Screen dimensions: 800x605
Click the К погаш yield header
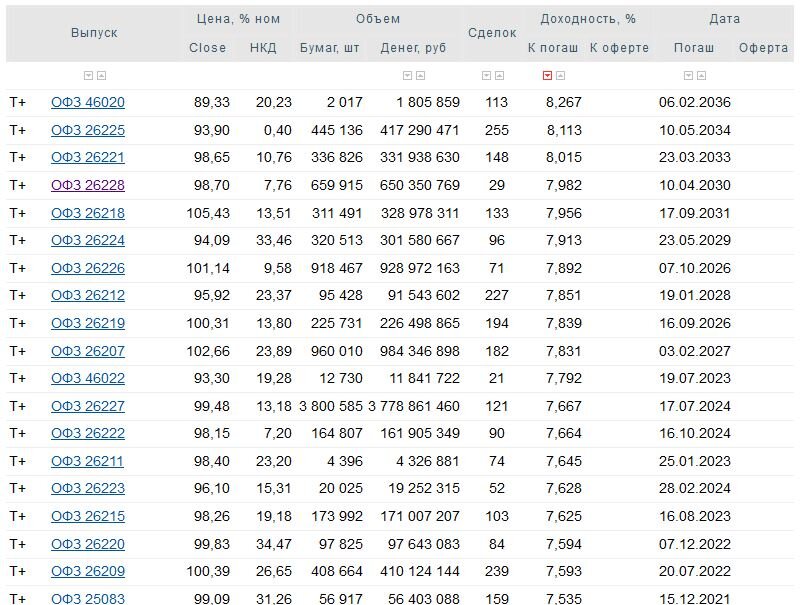(553, 48)
